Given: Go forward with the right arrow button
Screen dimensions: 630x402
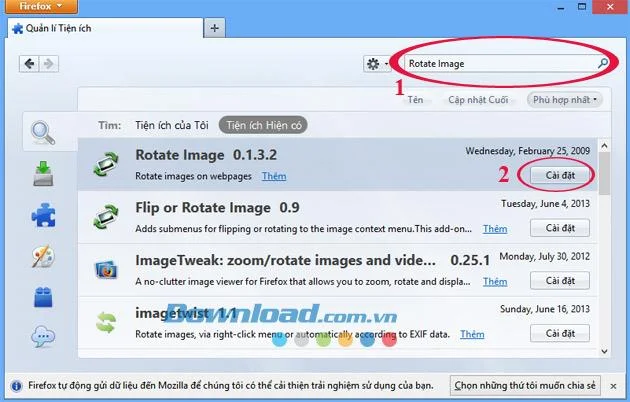Looking at the screenshot, I should (49, 63).
